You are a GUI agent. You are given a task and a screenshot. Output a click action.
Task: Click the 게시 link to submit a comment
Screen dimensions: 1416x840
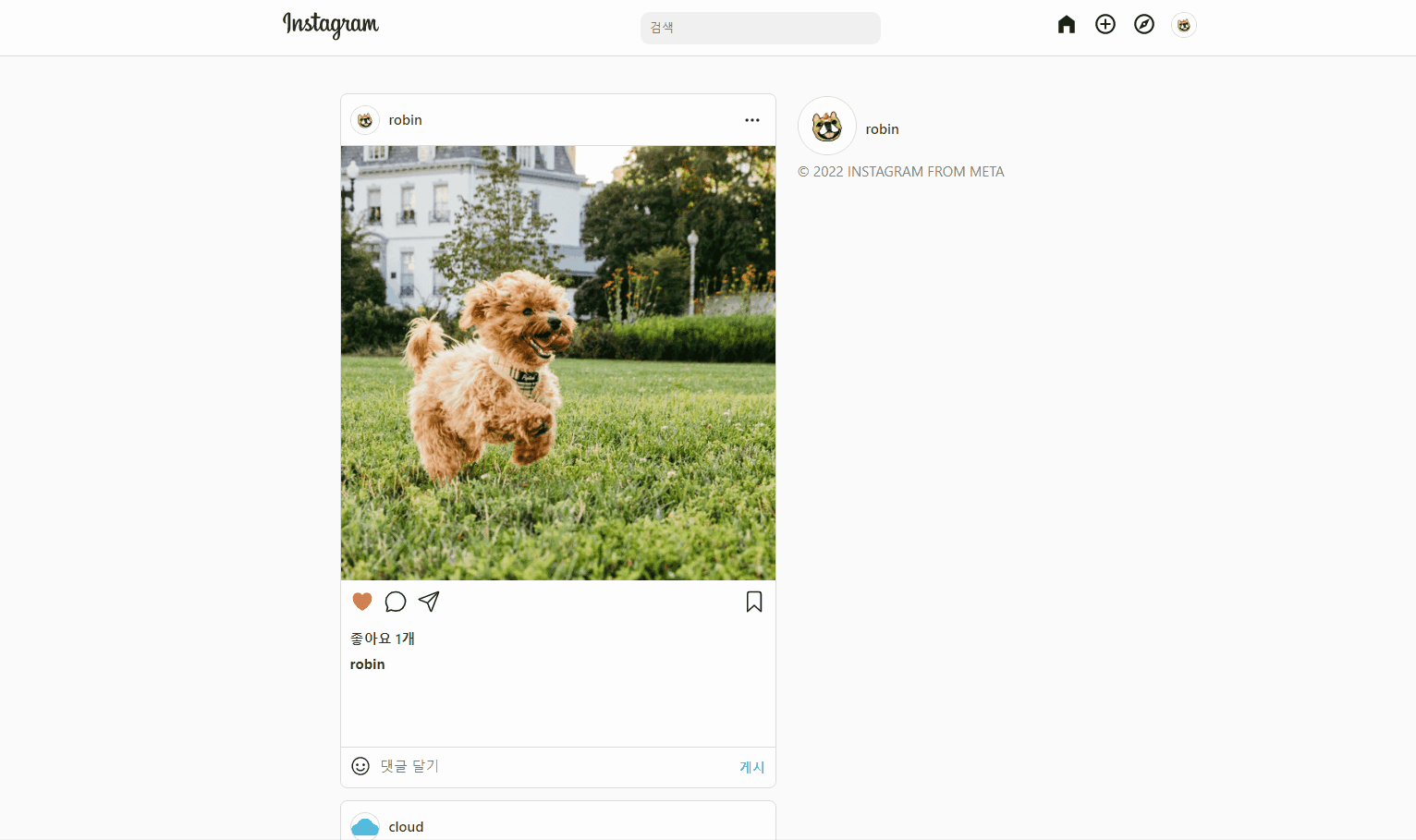751,767
